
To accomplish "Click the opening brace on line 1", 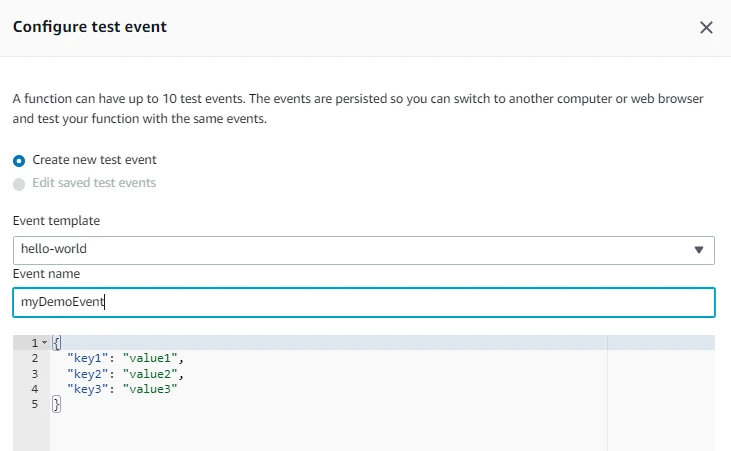I will [x=56, y=343].
